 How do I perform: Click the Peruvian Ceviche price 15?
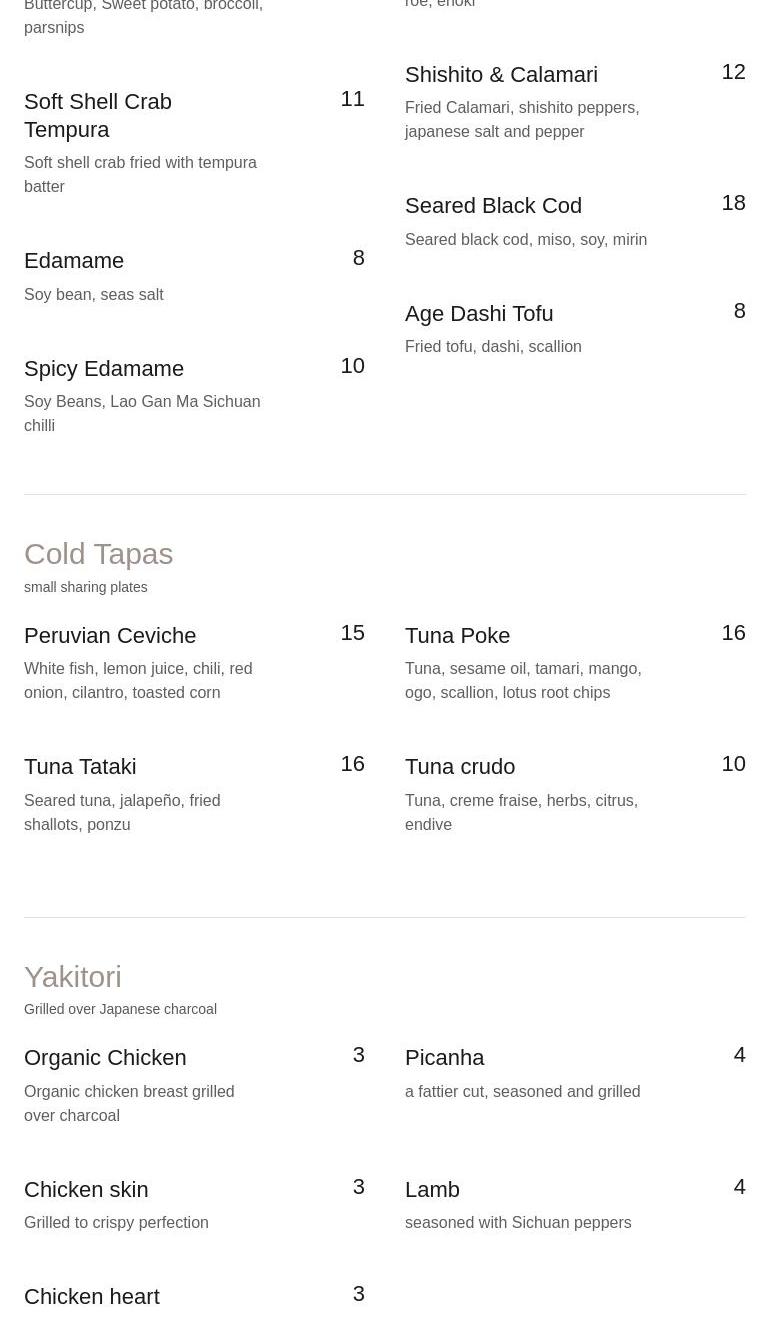352,633
